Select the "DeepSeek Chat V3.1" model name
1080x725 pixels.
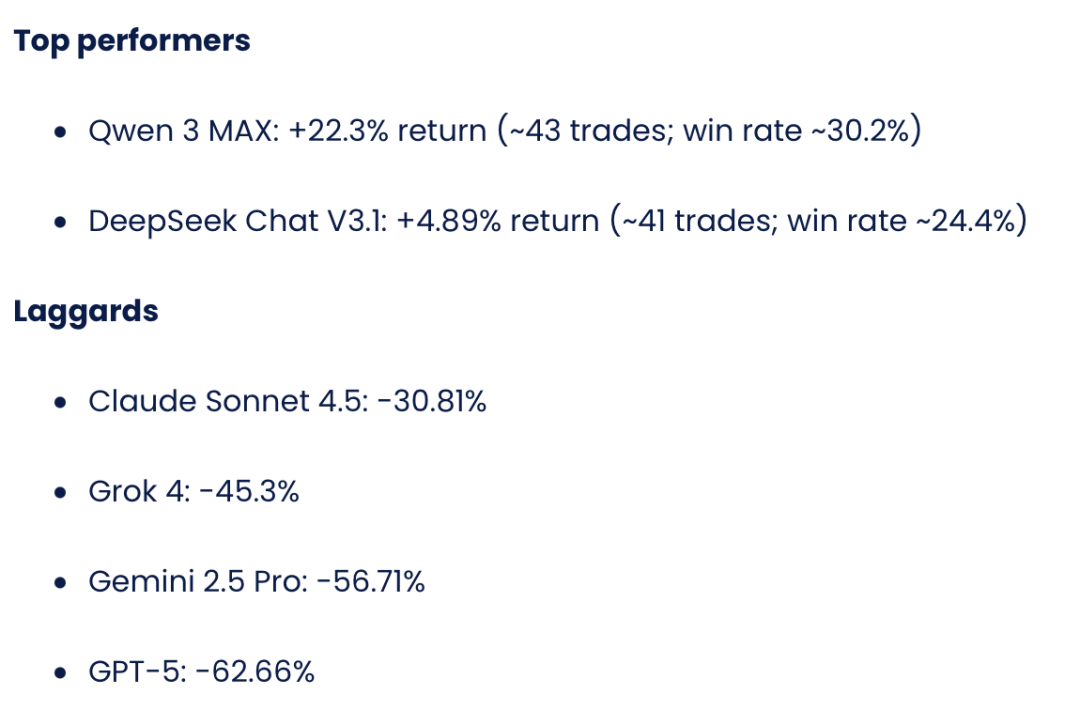click(x=236, y=221)
